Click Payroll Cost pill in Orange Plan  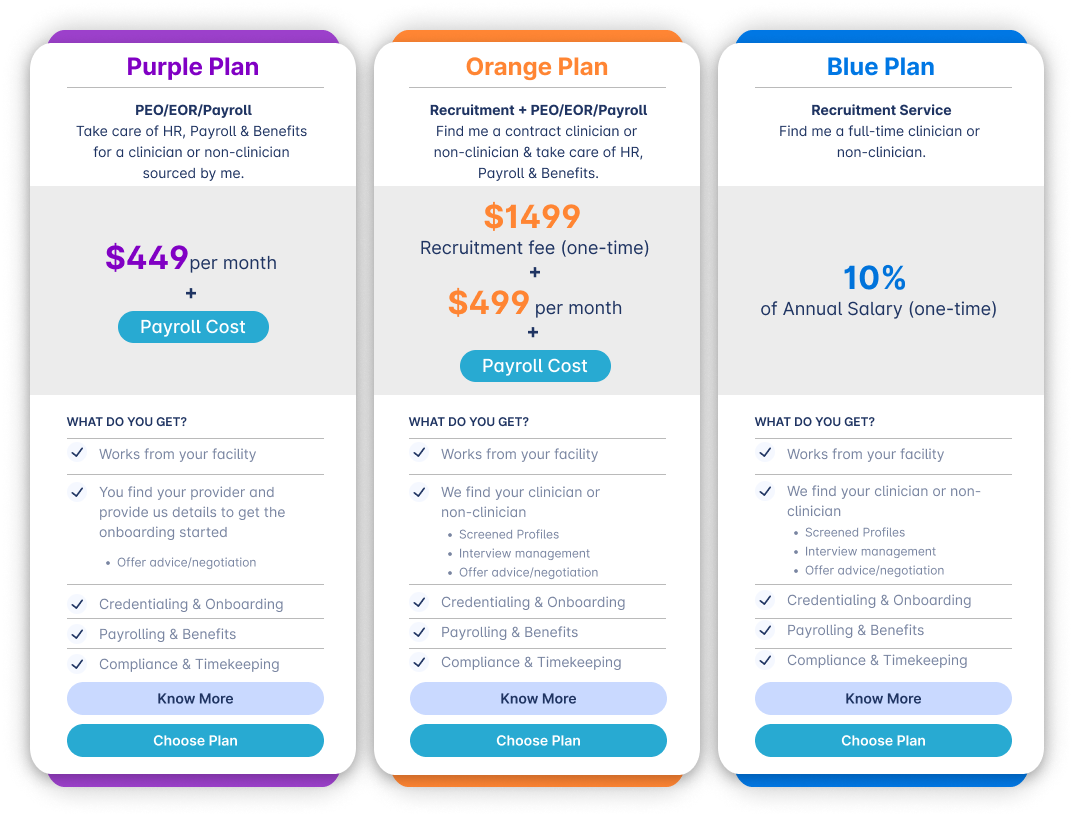(535, 366)
